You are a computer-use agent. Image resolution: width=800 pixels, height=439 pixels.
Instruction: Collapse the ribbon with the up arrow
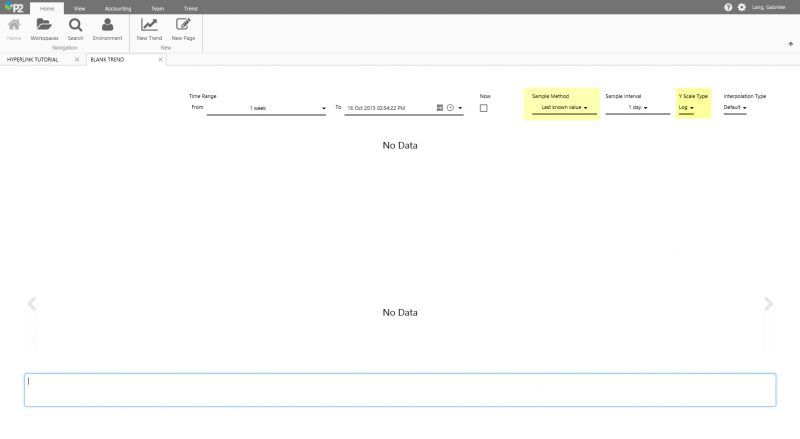[x=791, y=44]
